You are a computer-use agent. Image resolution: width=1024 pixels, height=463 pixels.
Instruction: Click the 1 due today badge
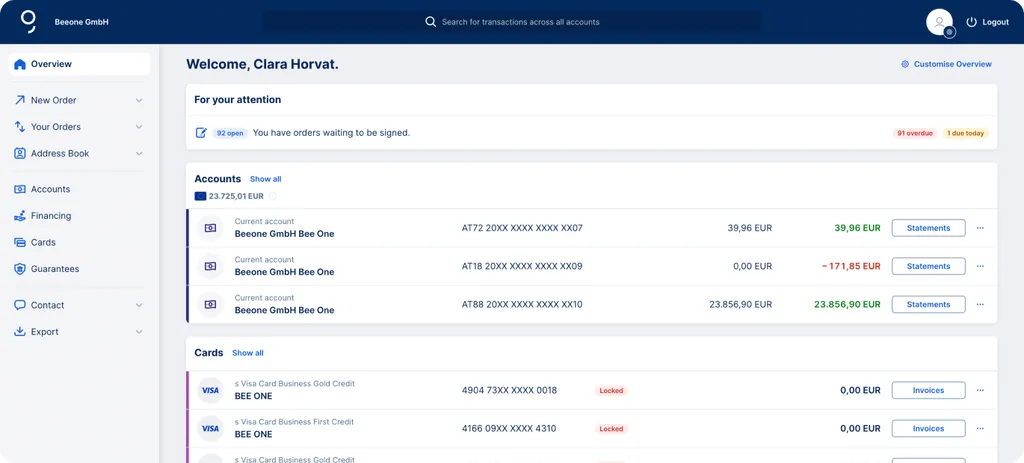pos(966,133)
